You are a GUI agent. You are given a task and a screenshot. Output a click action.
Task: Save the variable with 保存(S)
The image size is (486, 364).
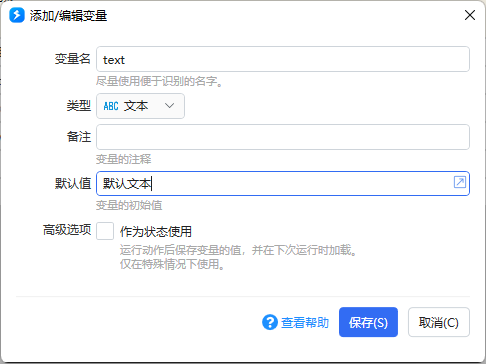coord(368,322)
